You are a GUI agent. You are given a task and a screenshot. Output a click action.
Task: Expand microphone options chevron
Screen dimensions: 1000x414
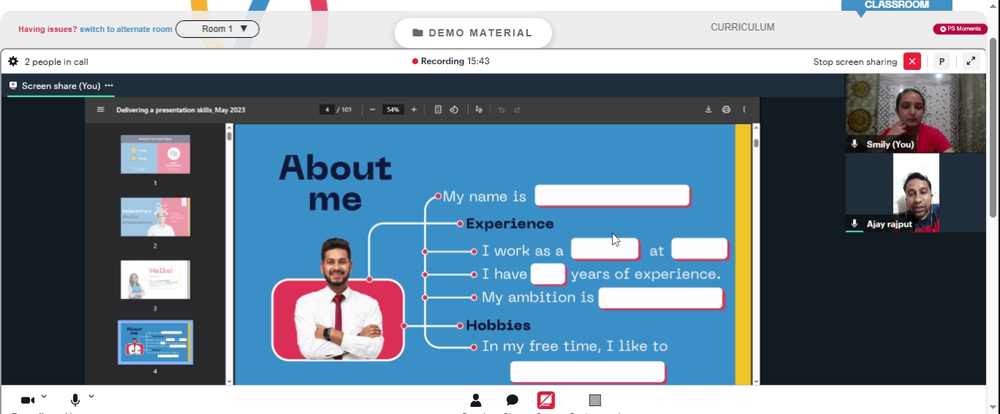click(x=91, y=396)
